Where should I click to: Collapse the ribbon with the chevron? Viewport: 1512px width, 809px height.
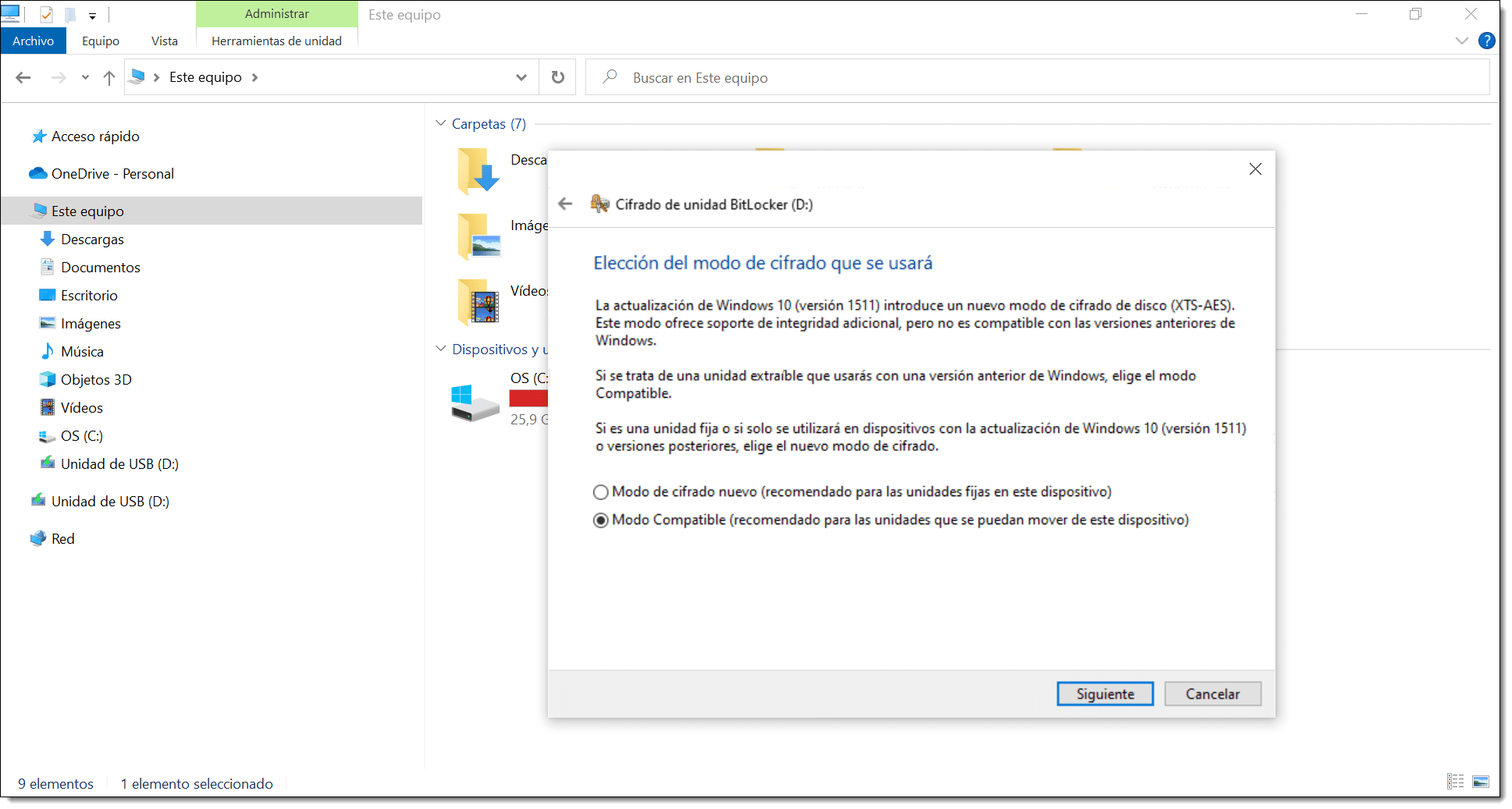pyautogui.click(x=1462, y=41)
